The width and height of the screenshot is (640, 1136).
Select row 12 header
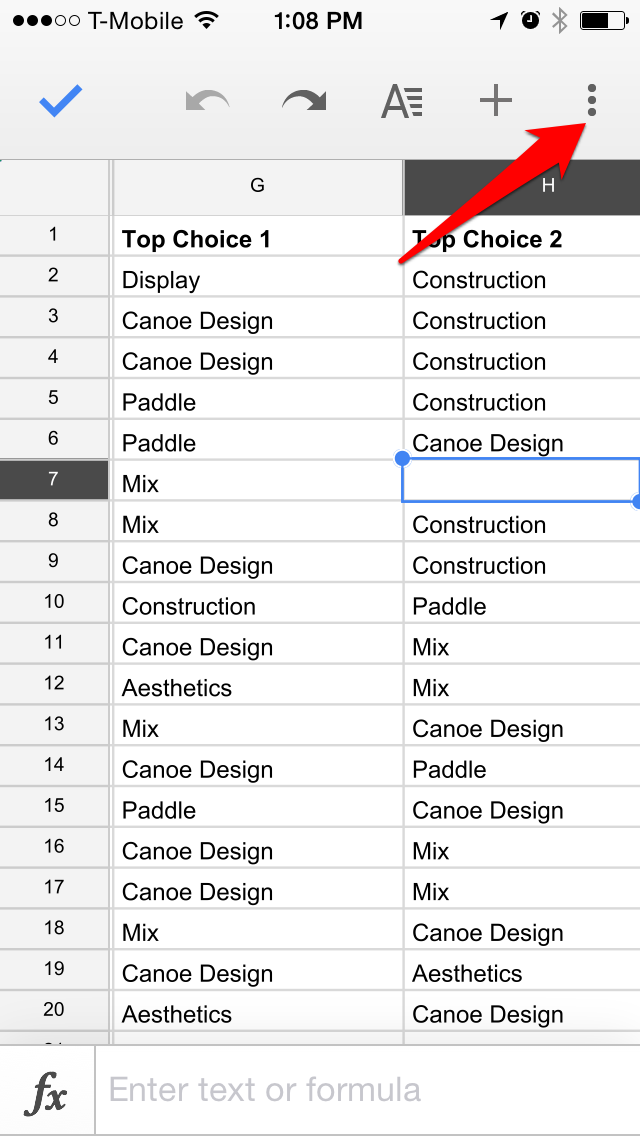pos(54,683)
